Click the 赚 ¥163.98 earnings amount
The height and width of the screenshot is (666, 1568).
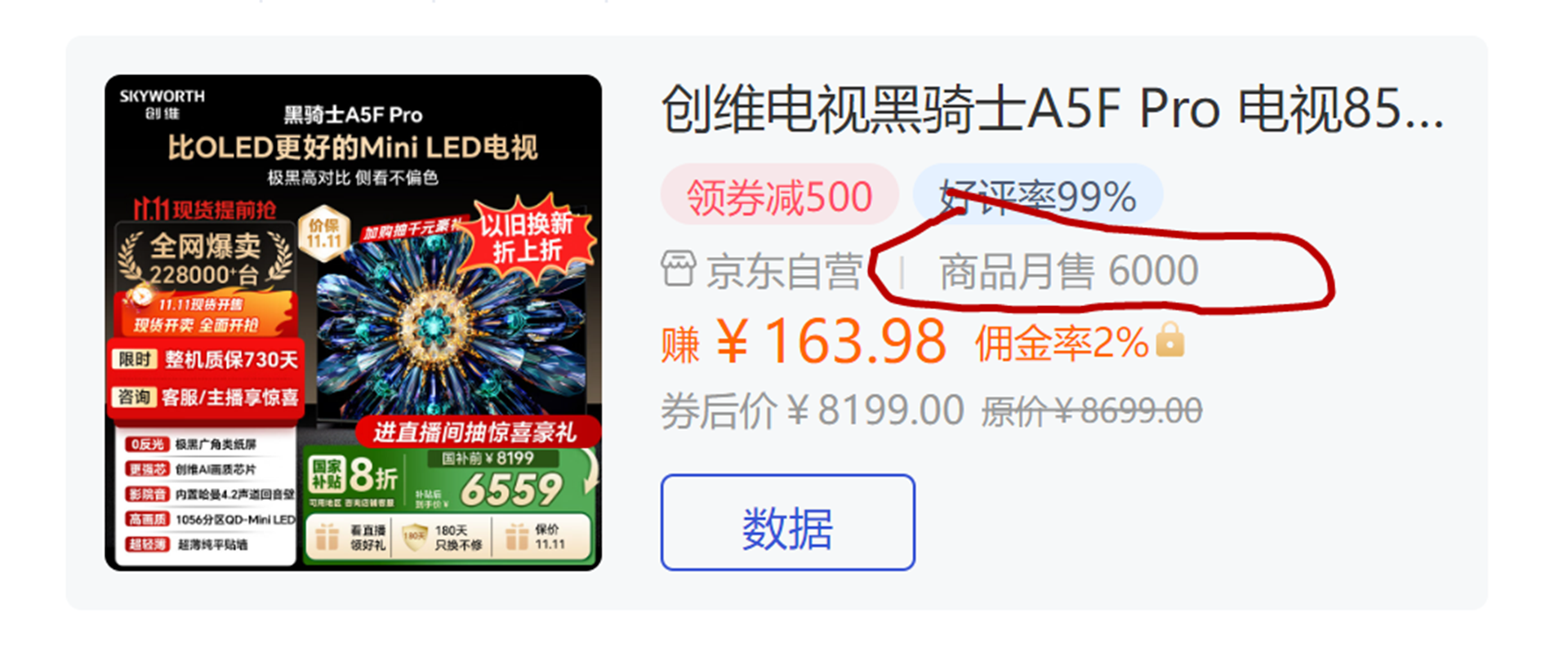[804, 341]
